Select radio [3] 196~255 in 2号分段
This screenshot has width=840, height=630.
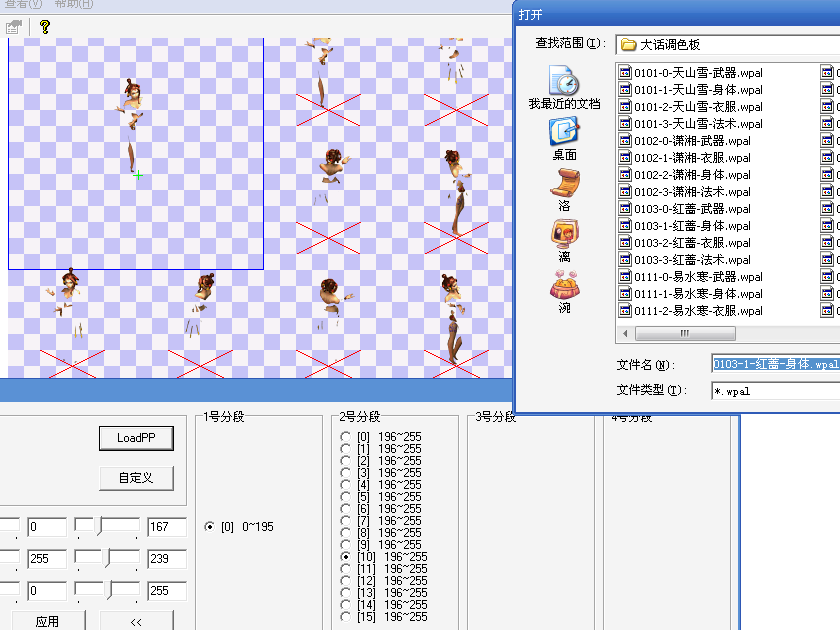click(346, 472)
